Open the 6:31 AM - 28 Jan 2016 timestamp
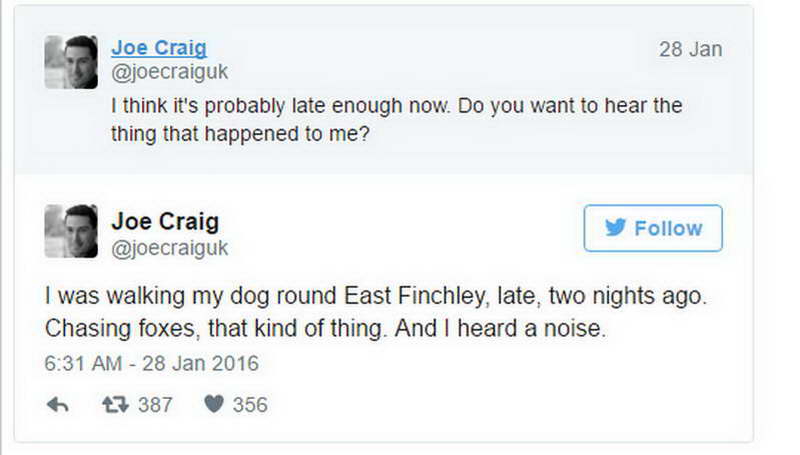 point(152,364)
